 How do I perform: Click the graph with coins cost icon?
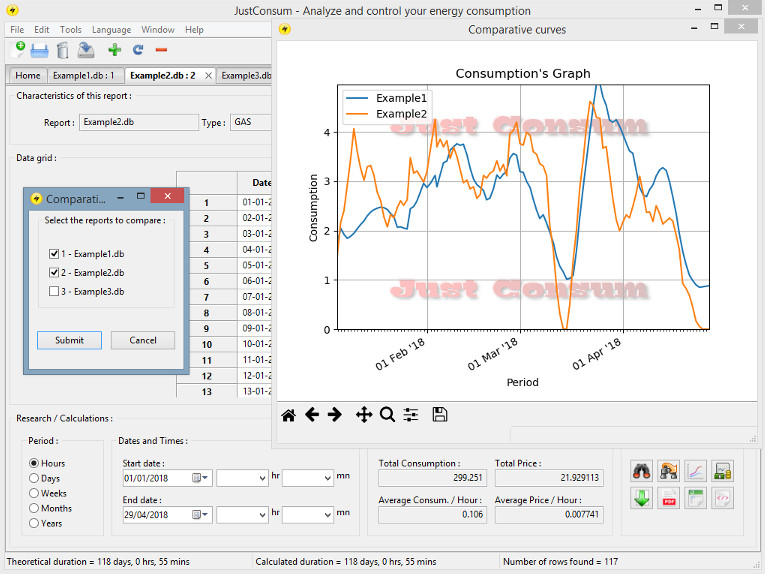pyautogui.click(x=722, y=471)
